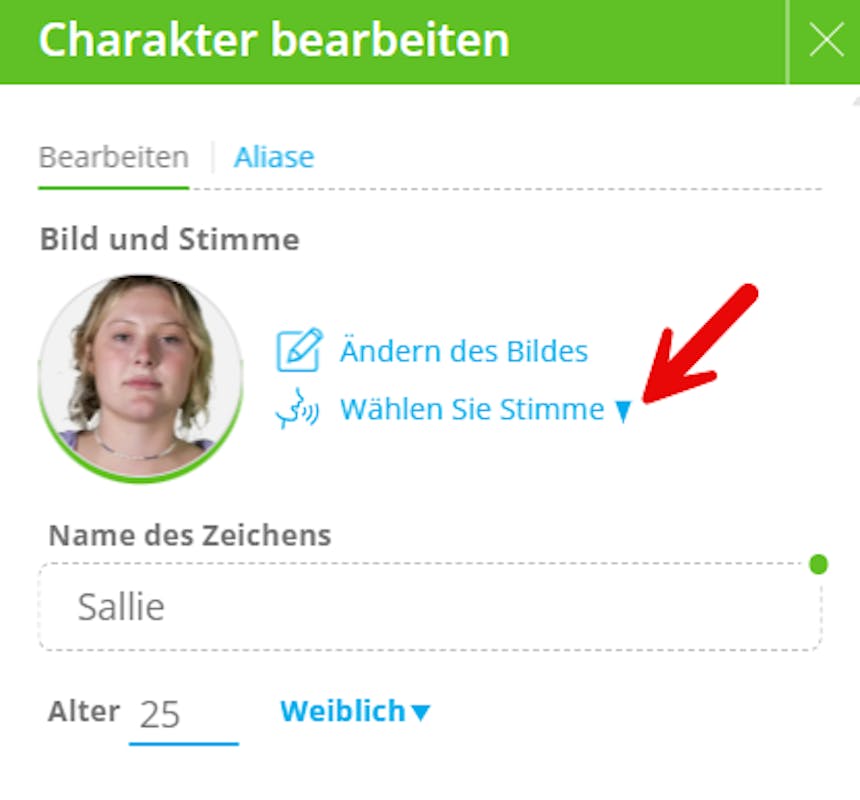Click the Name des Zeichens label
860x800 pixels.
pos(190,535)
